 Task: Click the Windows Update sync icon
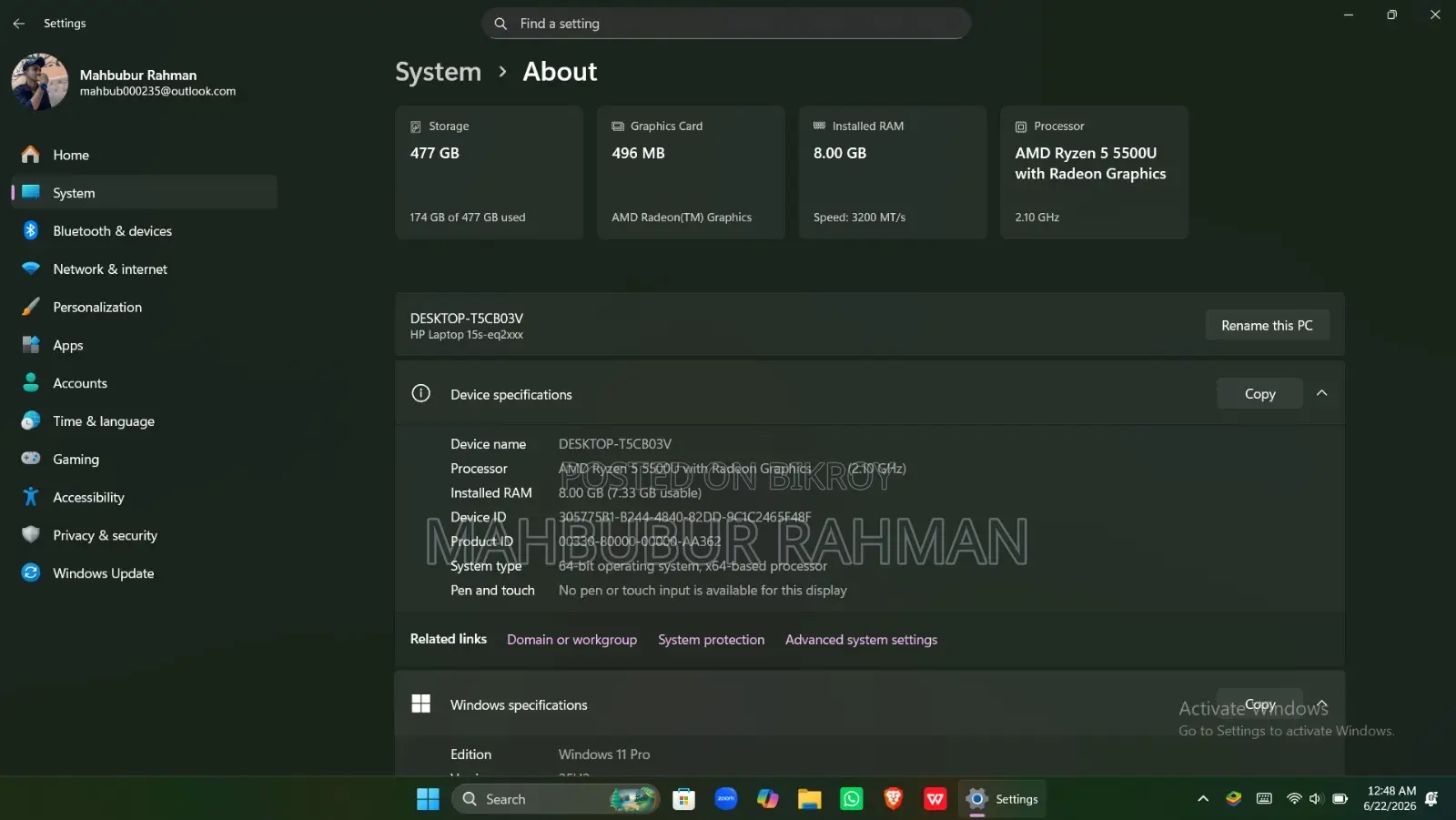pos(31,573)
